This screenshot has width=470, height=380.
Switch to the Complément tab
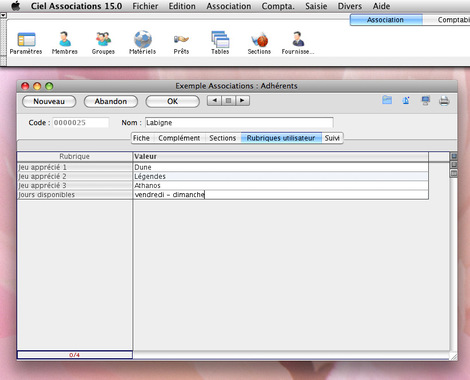179,138
